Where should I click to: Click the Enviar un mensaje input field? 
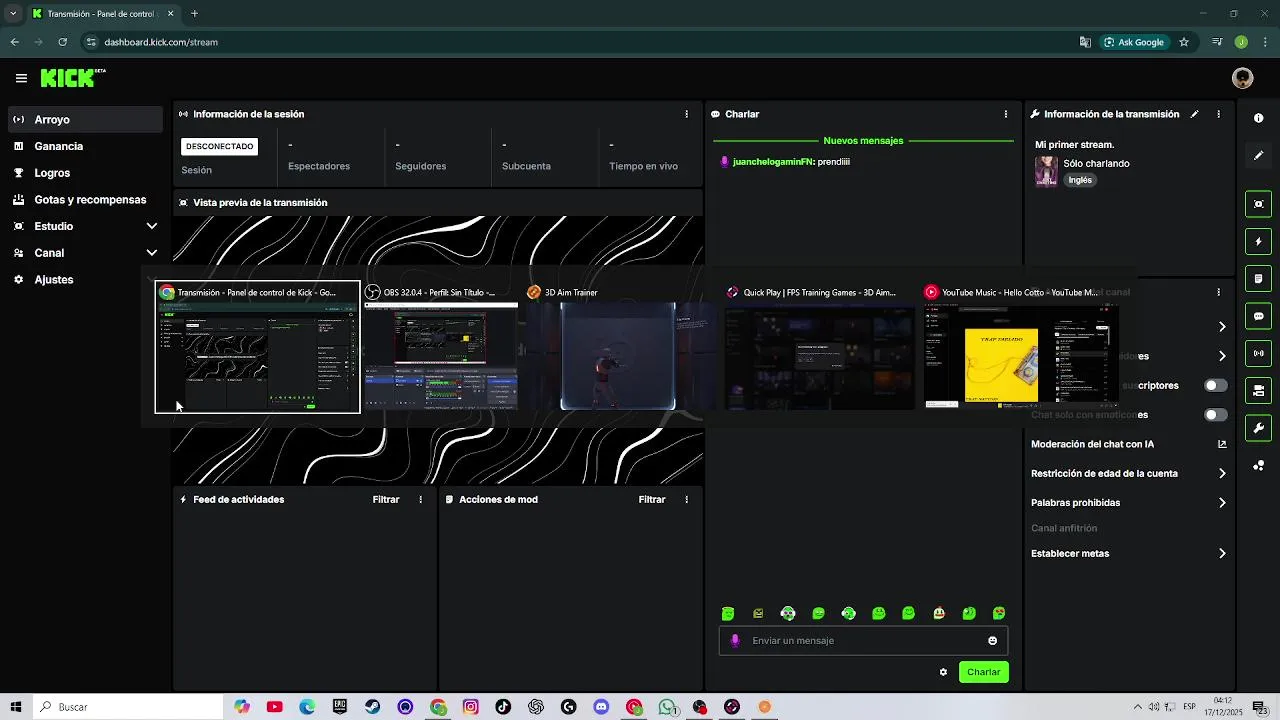coord(863,641)
